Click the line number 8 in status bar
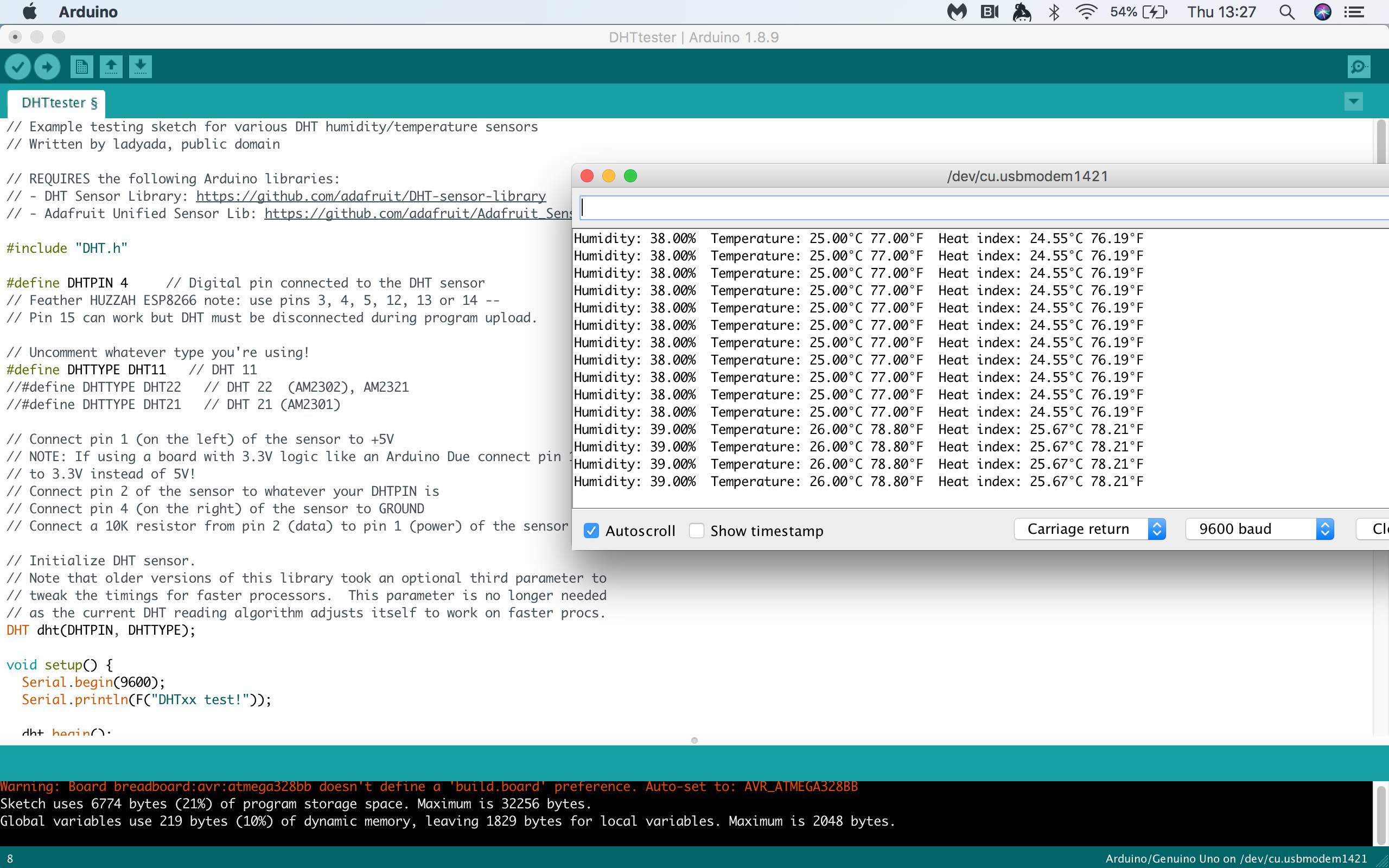Viewport: 1389px width, 868px height. click(x=10, y=859)
